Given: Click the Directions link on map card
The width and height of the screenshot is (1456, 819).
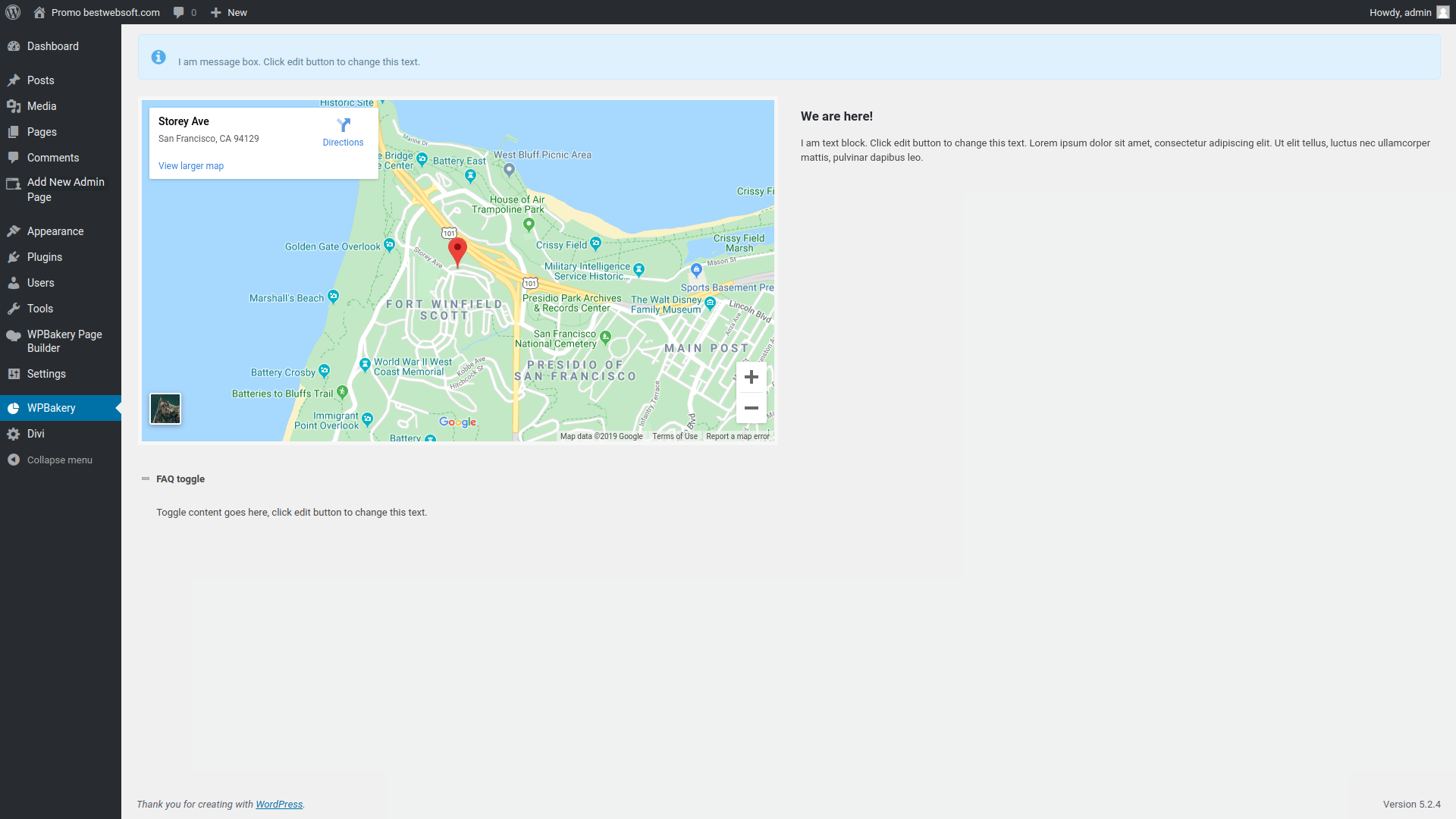Looking at the screenshot, I should 343,143.
